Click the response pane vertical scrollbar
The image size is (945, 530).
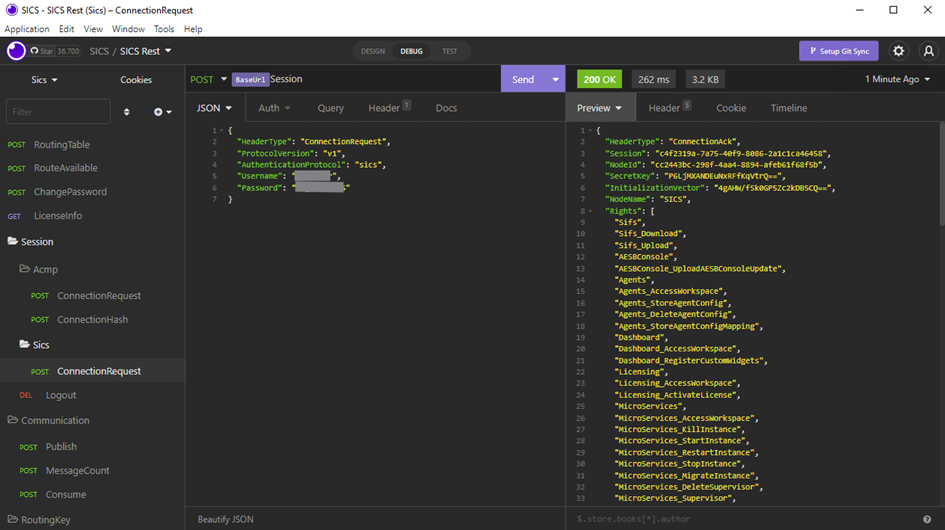(942, 174)
